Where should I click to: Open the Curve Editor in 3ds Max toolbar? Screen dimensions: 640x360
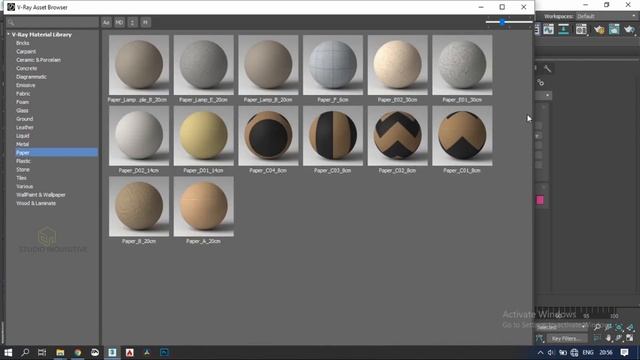point(549,29)
